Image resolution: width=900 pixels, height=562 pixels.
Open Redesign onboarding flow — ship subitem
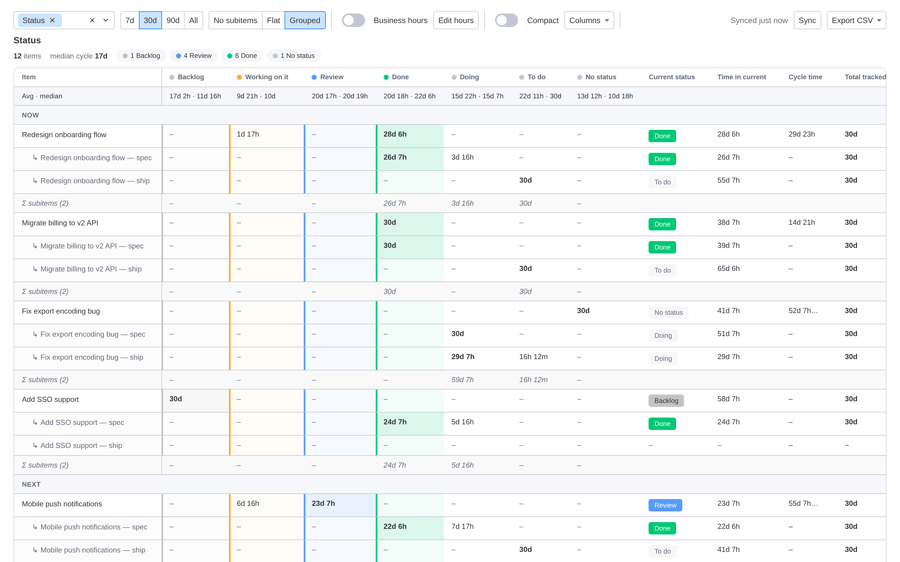point(95,181)
